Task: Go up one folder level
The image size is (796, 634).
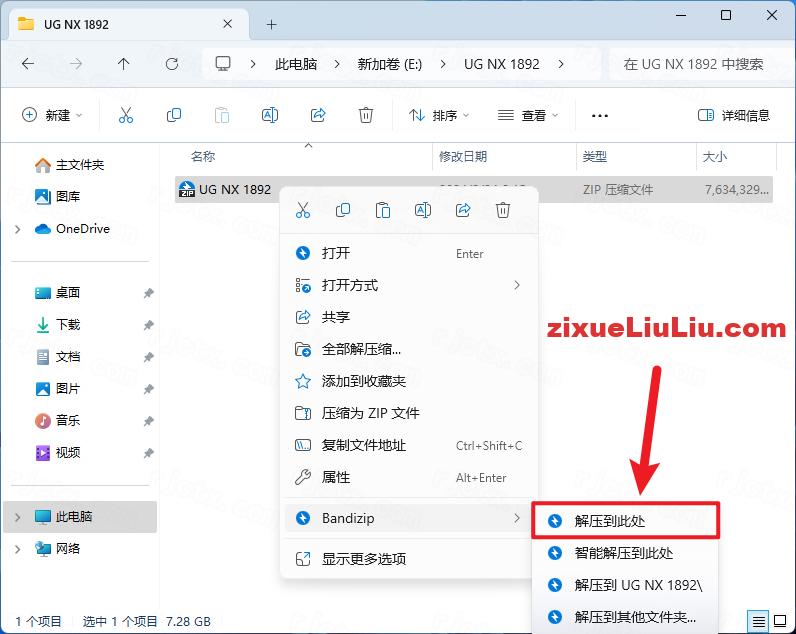Action: [123, 64]
